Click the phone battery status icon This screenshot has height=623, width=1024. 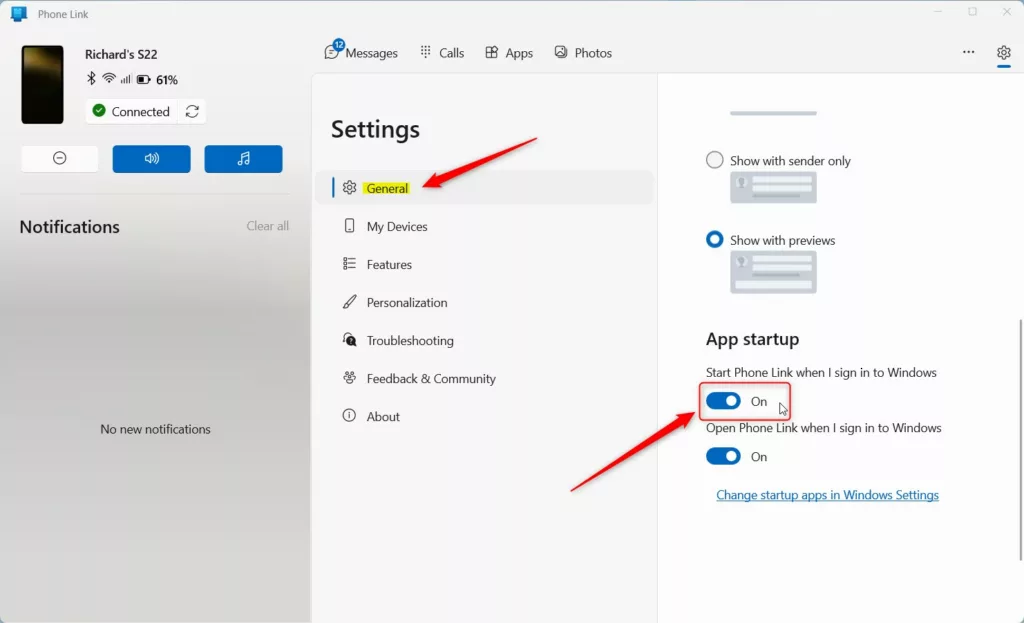[143, 80]
